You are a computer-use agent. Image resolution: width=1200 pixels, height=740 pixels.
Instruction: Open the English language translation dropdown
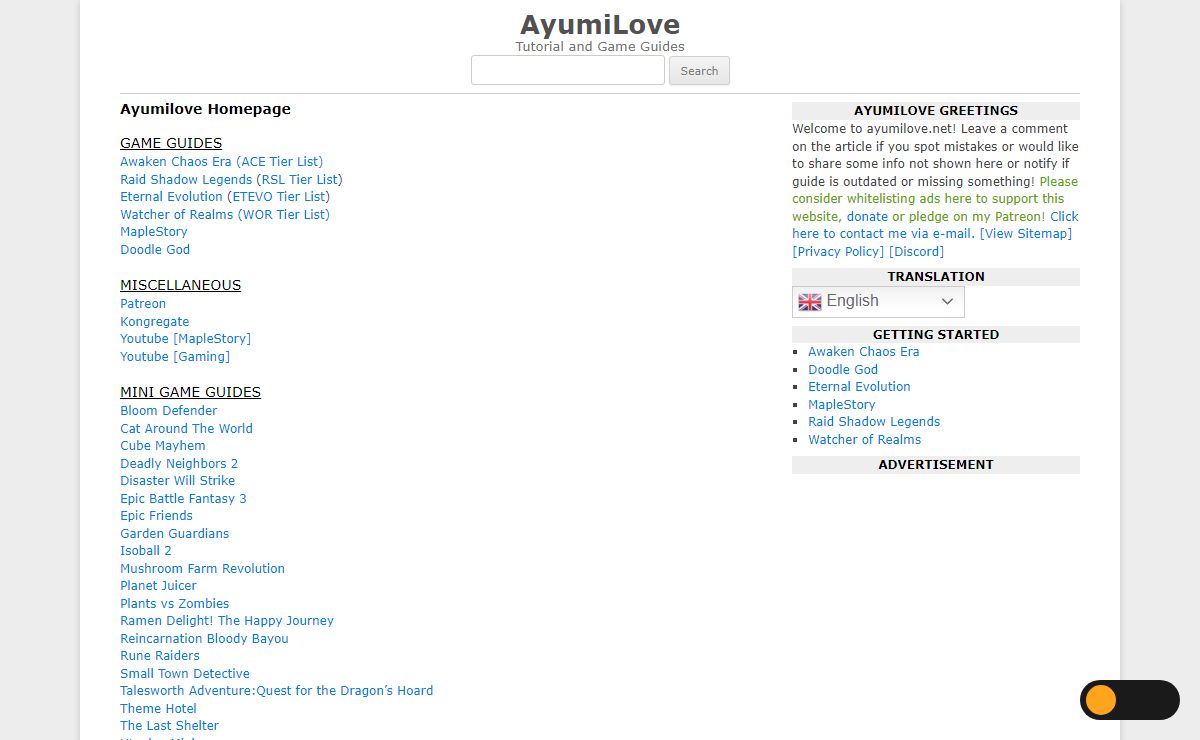tap(878, 301)
